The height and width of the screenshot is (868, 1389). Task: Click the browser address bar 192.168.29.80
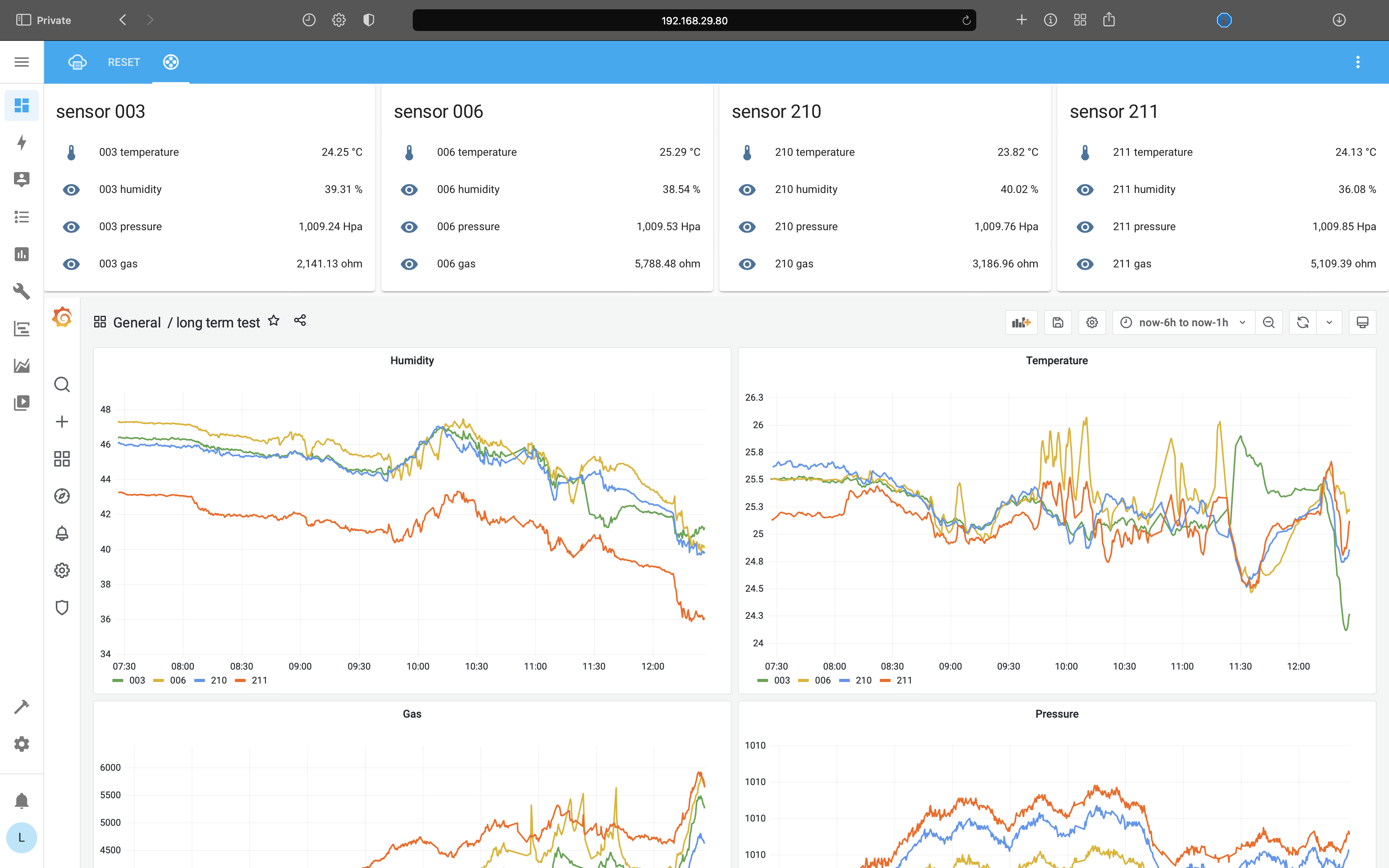(x=694, y=21)
